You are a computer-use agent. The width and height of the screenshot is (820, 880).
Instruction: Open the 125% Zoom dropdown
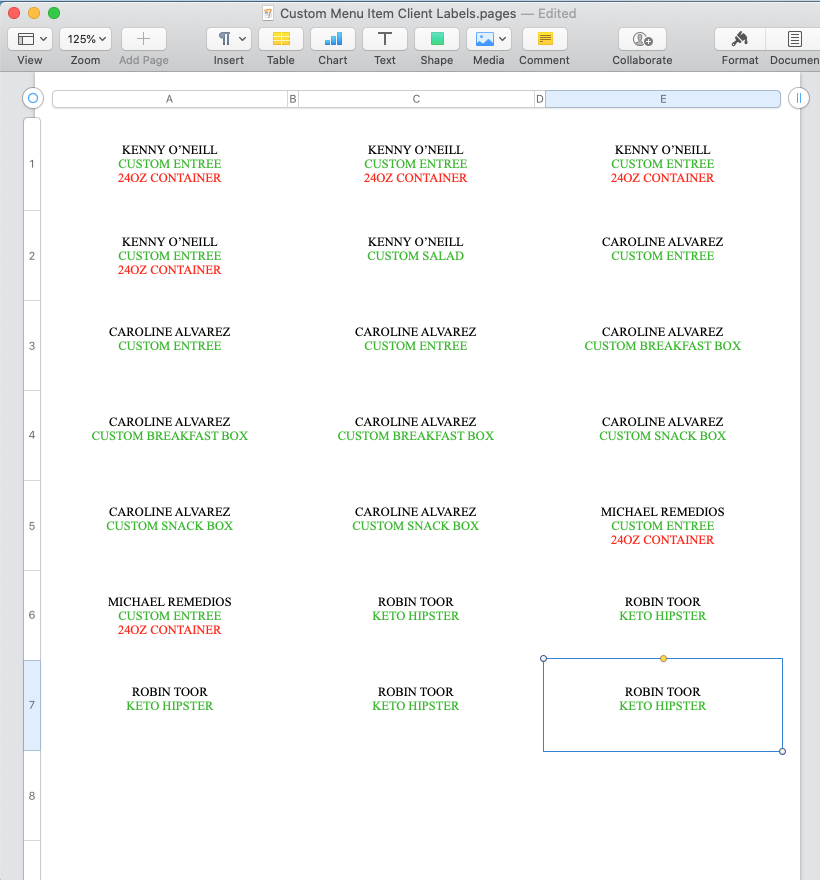[x=85, y=40]
